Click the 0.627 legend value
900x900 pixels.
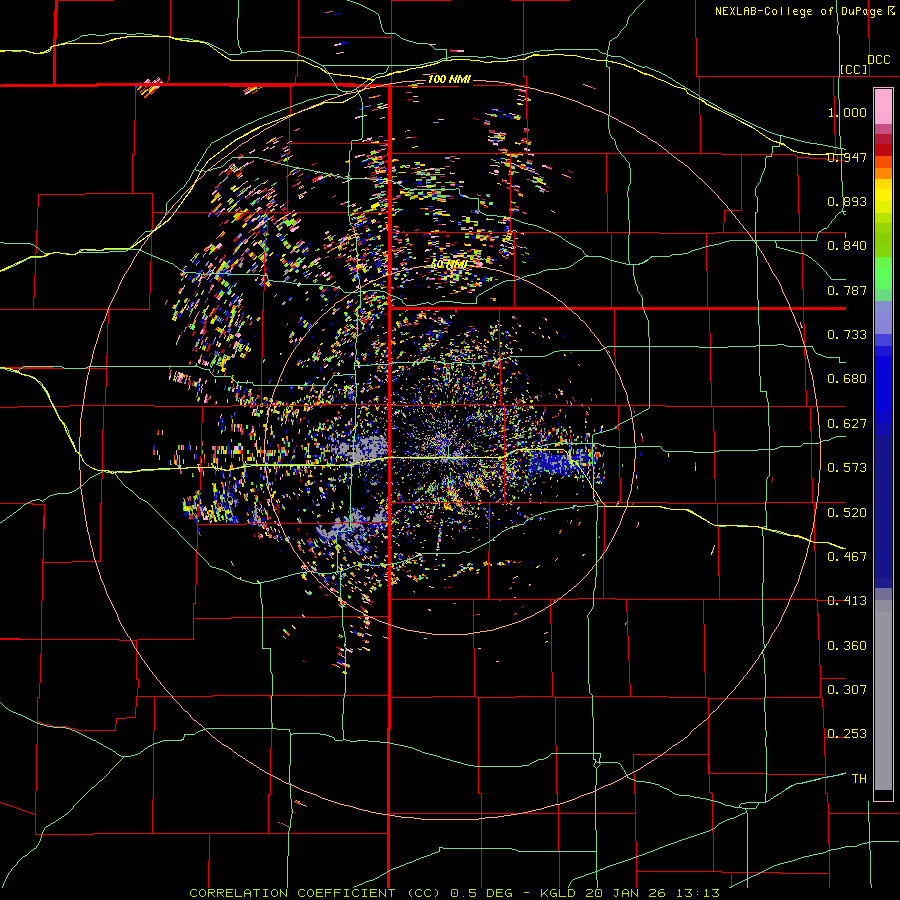pos(847,424)
